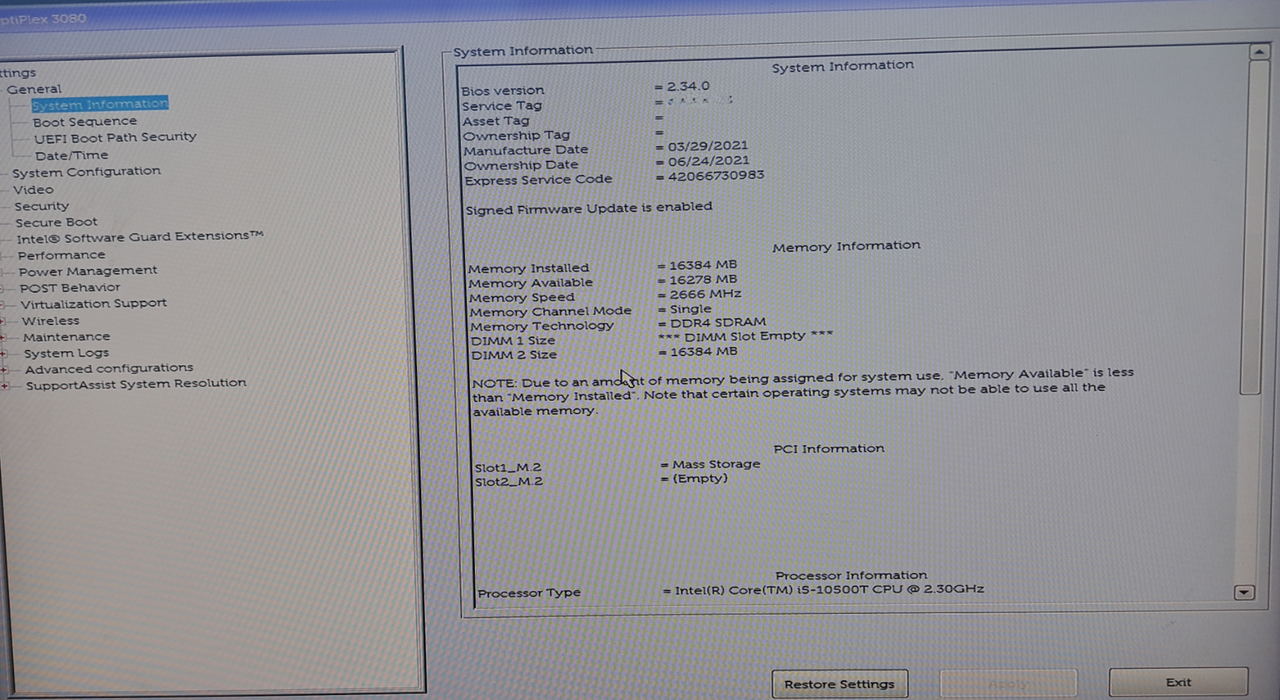Screen dimensions: 1280x700
Task: Click the centered System Information heading
Action: tap(843, 66)
